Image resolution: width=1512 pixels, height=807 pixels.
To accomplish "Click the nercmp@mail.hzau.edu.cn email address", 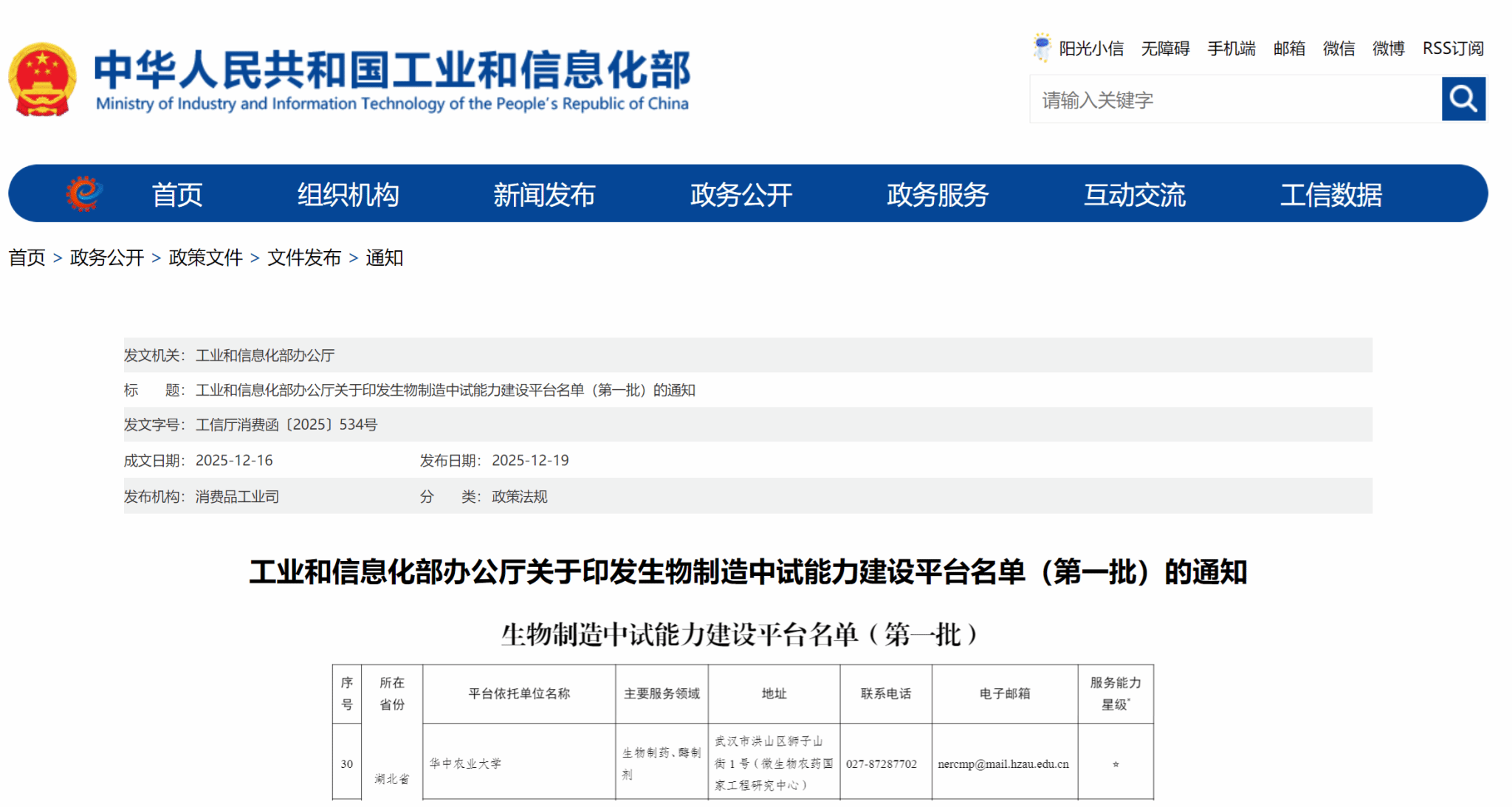I will (1004, 764).
